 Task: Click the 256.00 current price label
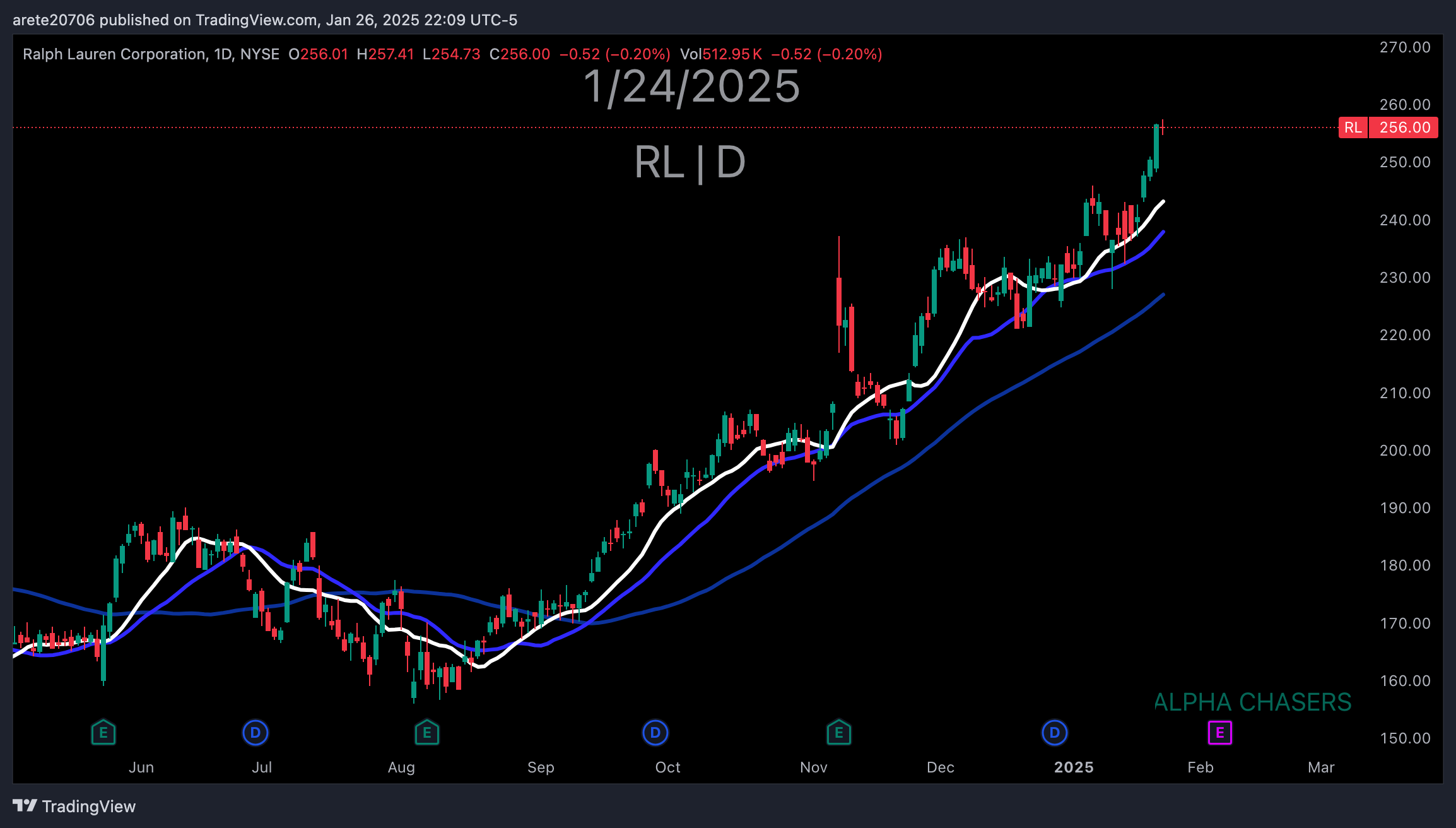coord(1404,127)
